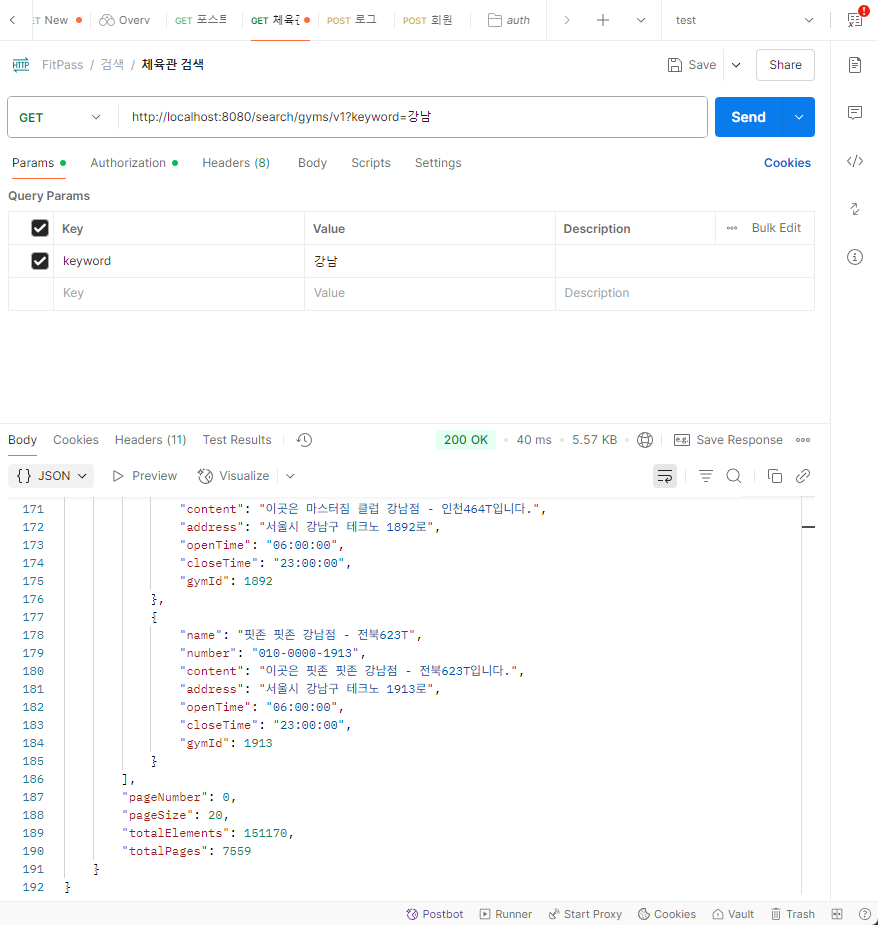
Task: Open Trash in the status bar
Action: [793, 914]
